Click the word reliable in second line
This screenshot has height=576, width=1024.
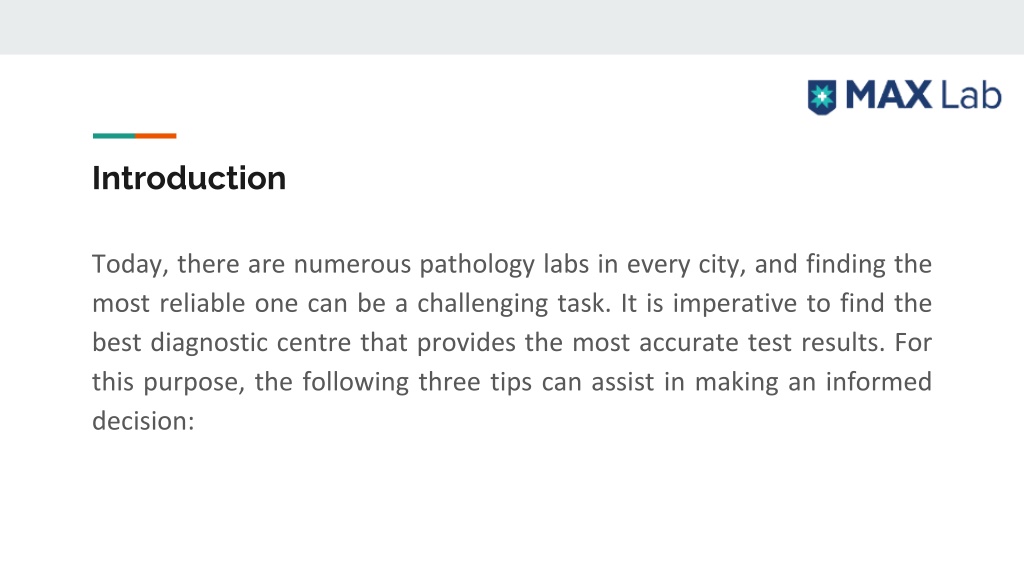[202, 304]
